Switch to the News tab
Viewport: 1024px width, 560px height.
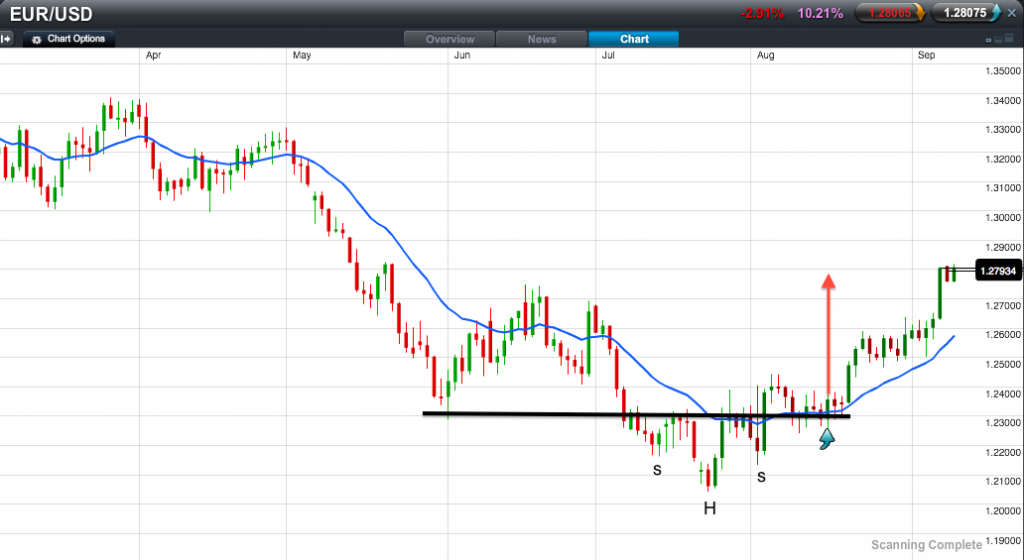pos(541,39)
